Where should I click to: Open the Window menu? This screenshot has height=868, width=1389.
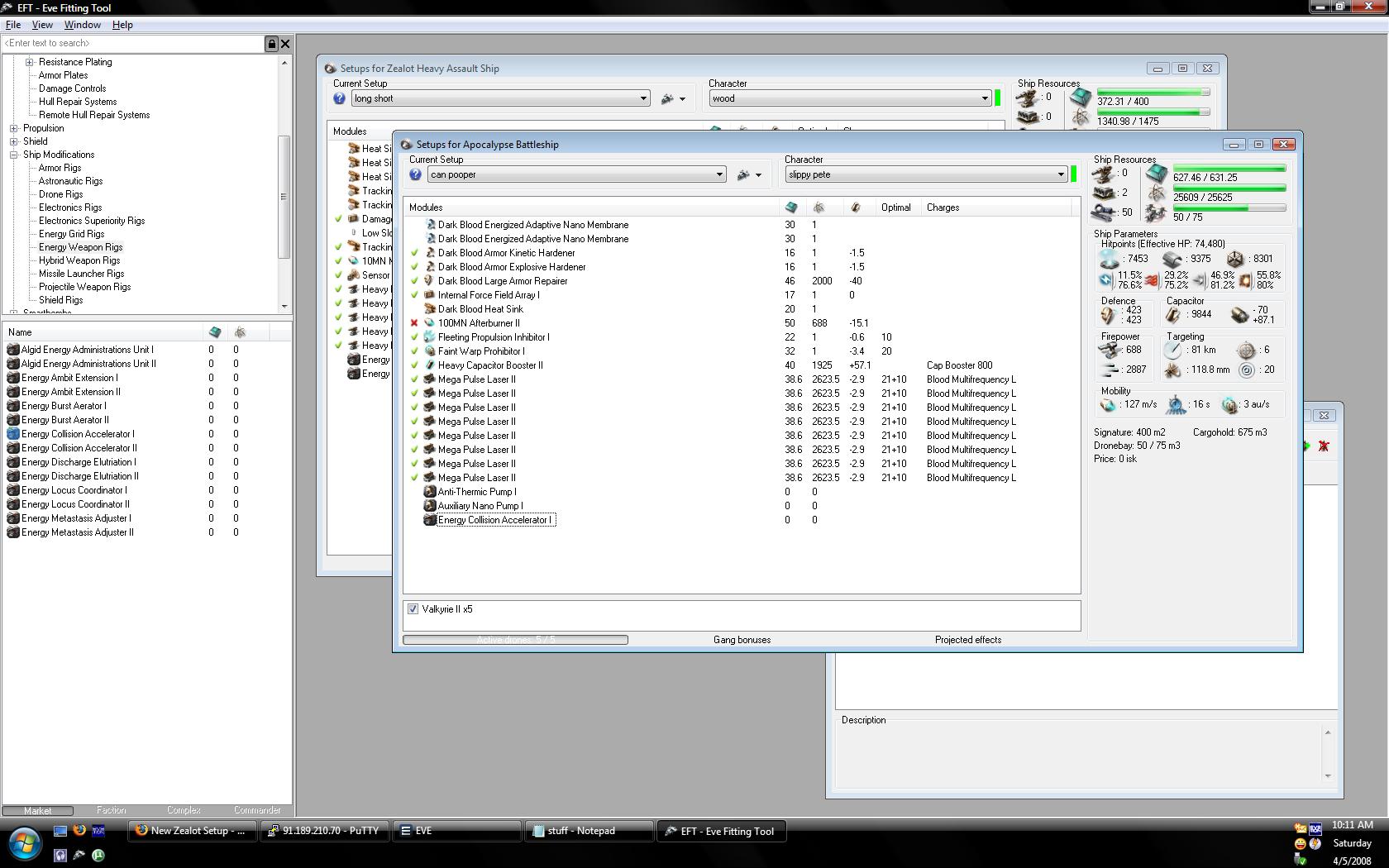click(x=83, y=25)
